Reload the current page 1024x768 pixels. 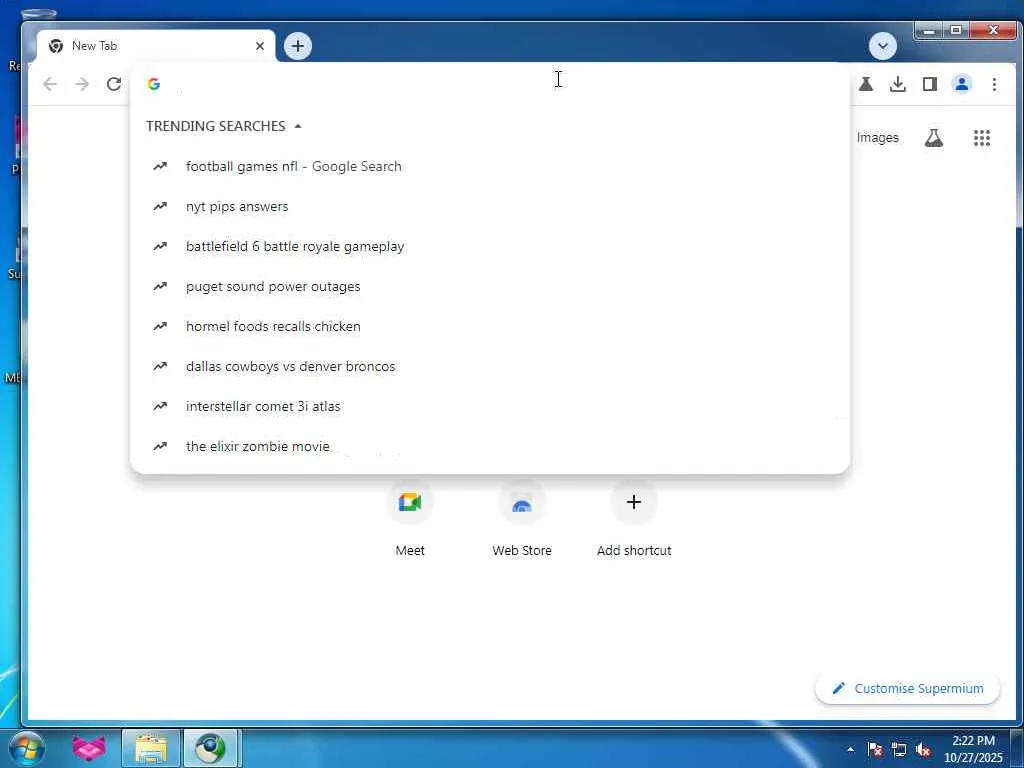(114, 84)
